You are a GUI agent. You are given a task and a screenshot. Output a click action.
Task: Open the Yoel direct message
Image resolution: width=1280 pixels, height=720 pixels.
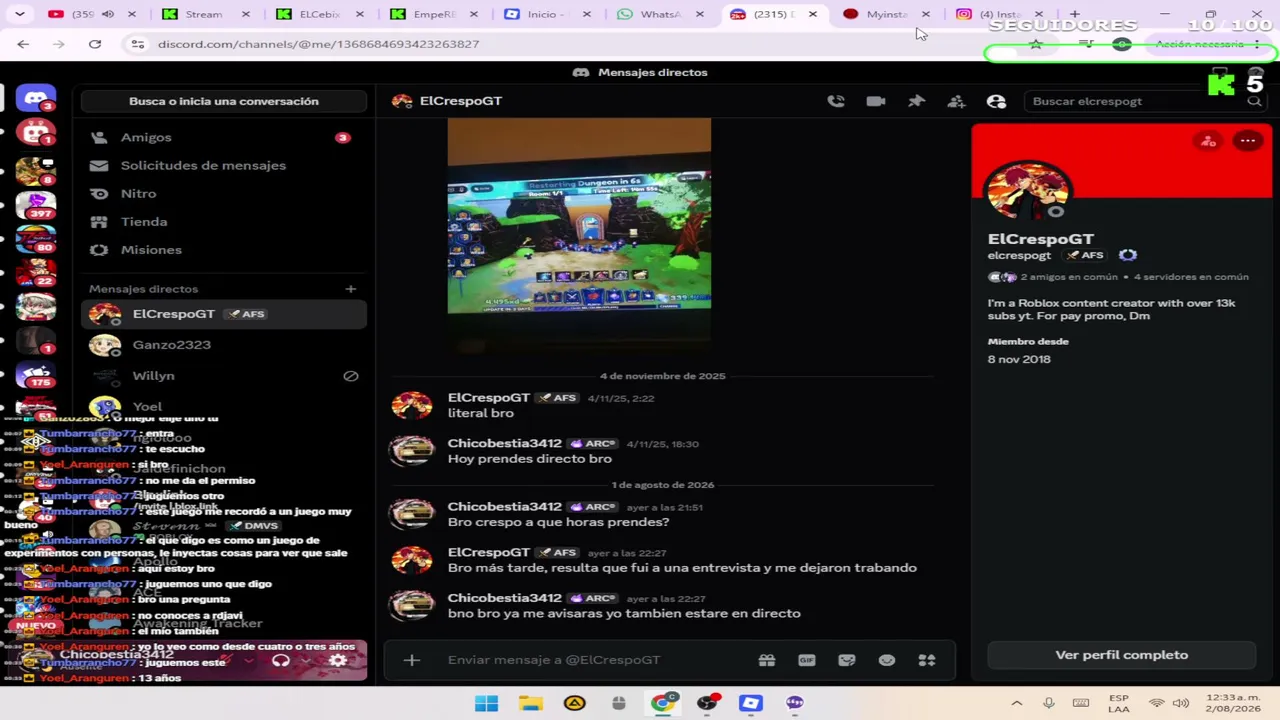pos(224,406)
